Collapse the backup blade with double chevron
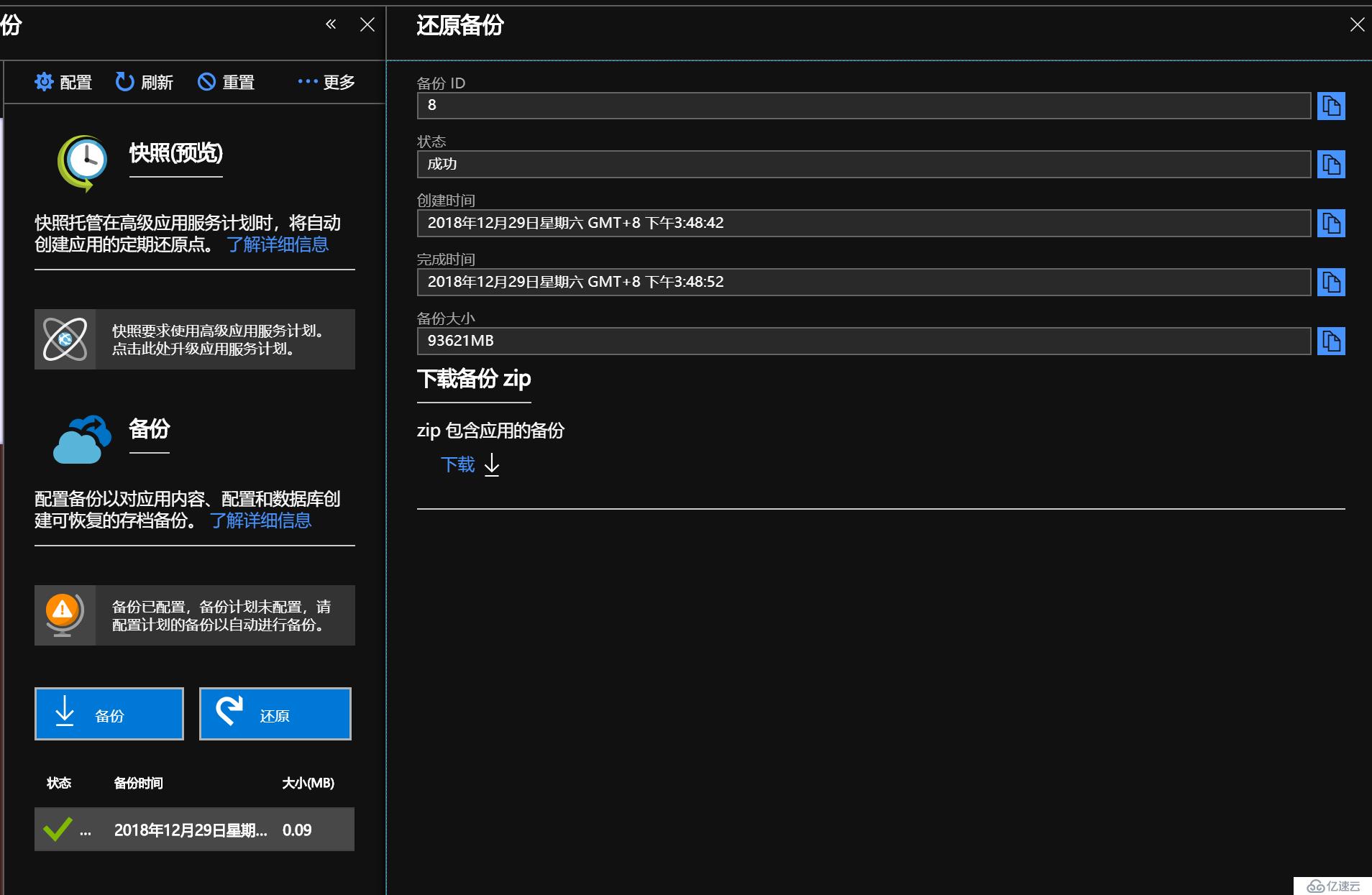Image resolution: width=1372 pixels, height=895 pixels. click(x=331, y=24)
